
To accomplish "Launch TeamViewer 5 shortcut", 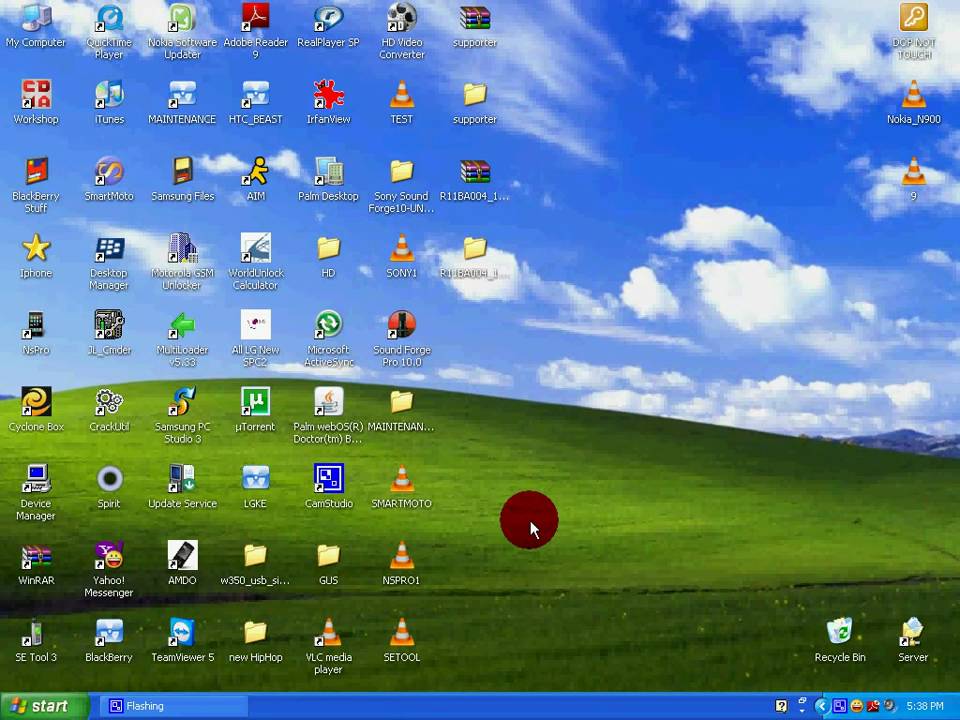I will tap(182, 632).
